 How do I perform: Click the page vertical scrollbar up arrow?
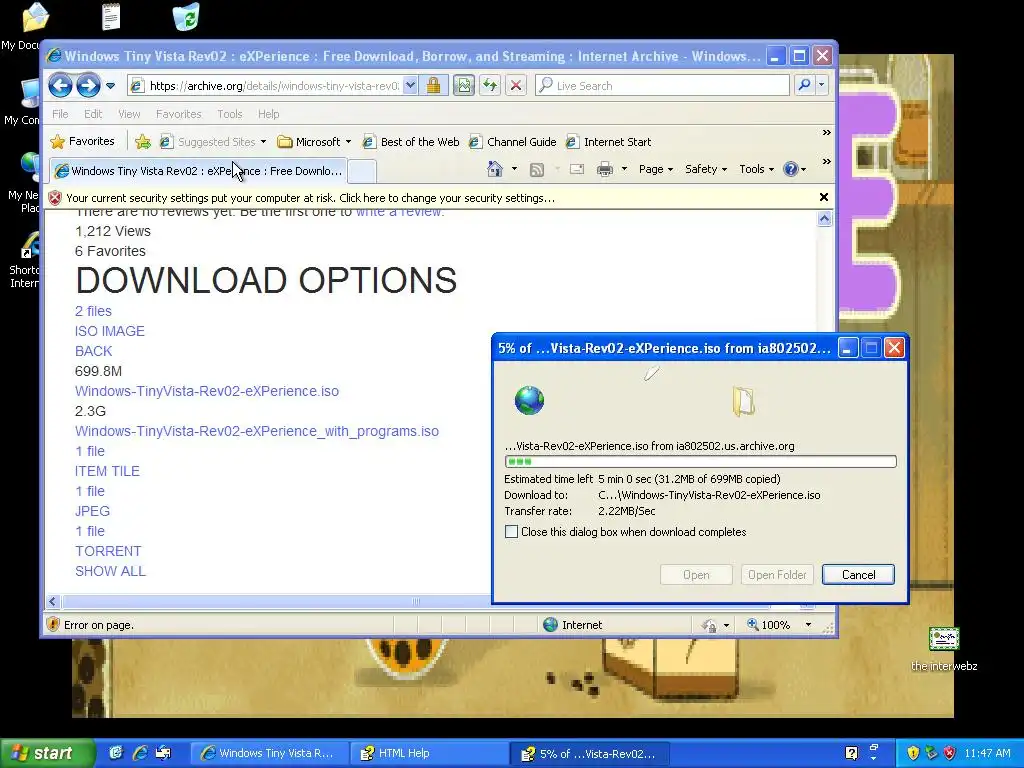824,219
